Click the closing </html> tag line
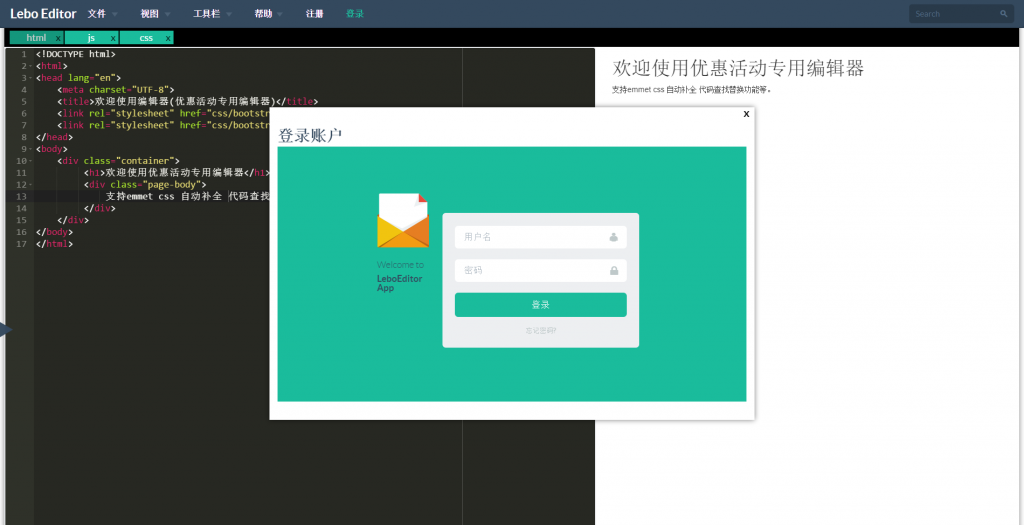This screenshot has height=525, width=1024. coord(54,244)
